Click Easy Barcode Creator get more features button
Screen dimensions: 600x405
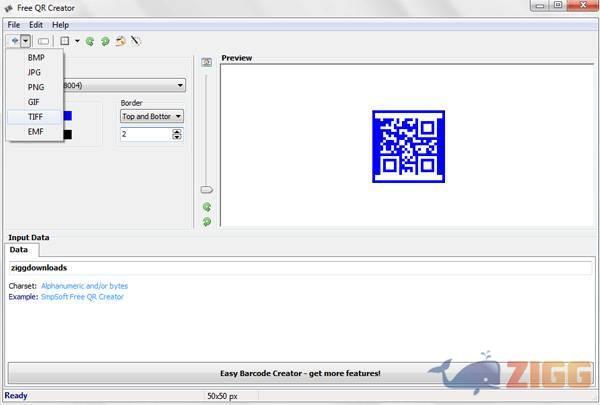(x=300, y=374)
